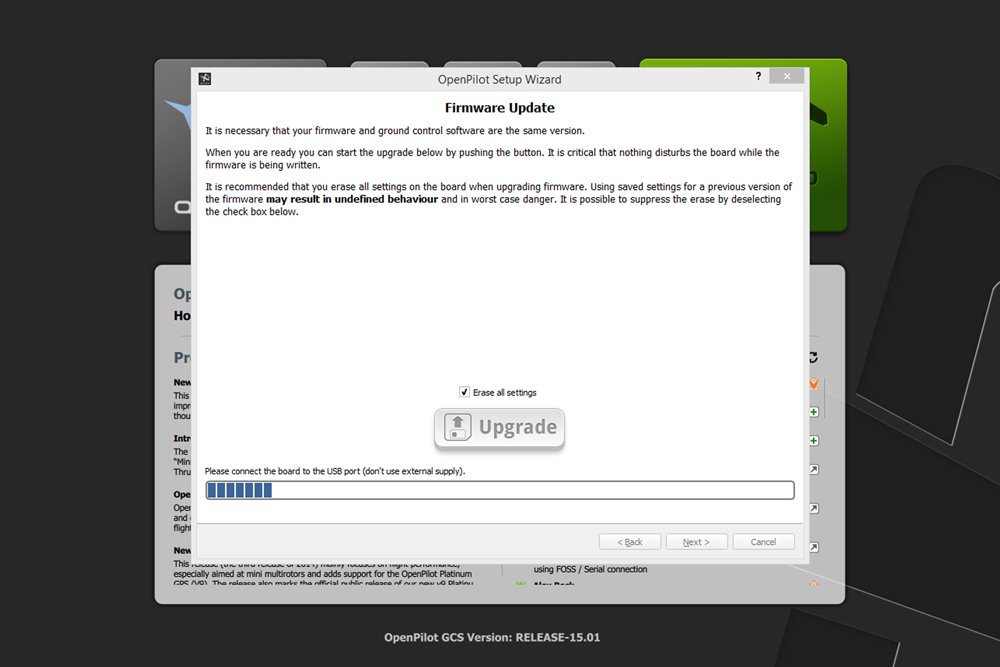Select the Firmware Update heading text

pyautogui.click(x=499, y=108)
